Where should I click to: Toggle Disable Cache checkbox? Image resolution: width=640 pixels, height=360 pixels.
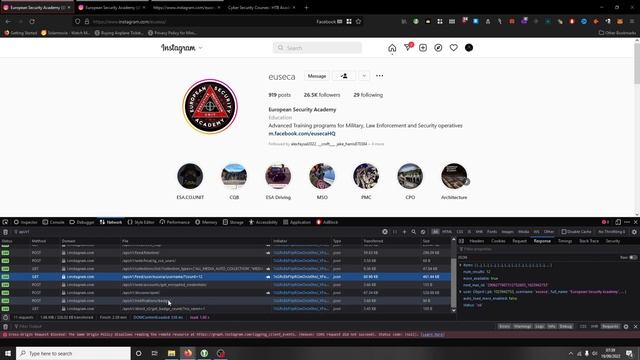point(564,232)
